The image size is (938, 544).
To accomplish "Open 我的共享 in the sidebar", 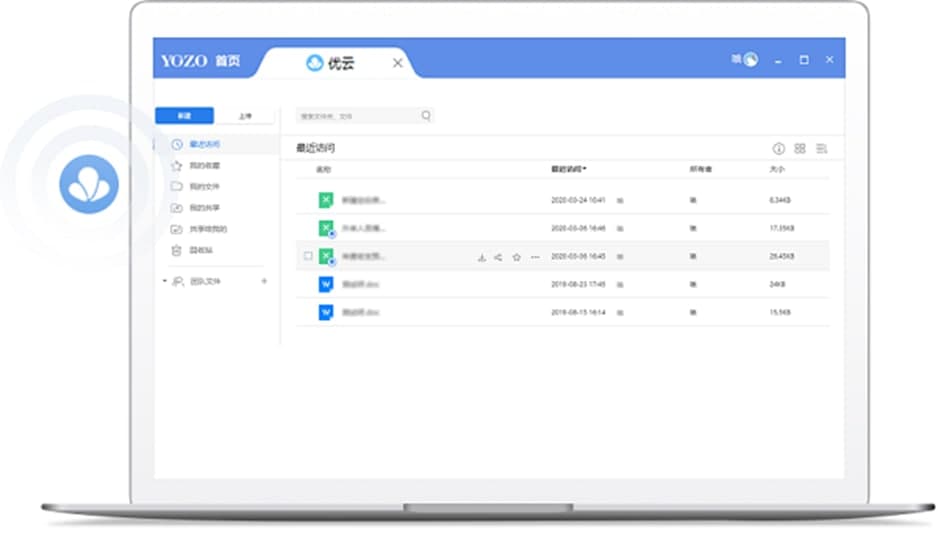I will click(x=196, y=208).
